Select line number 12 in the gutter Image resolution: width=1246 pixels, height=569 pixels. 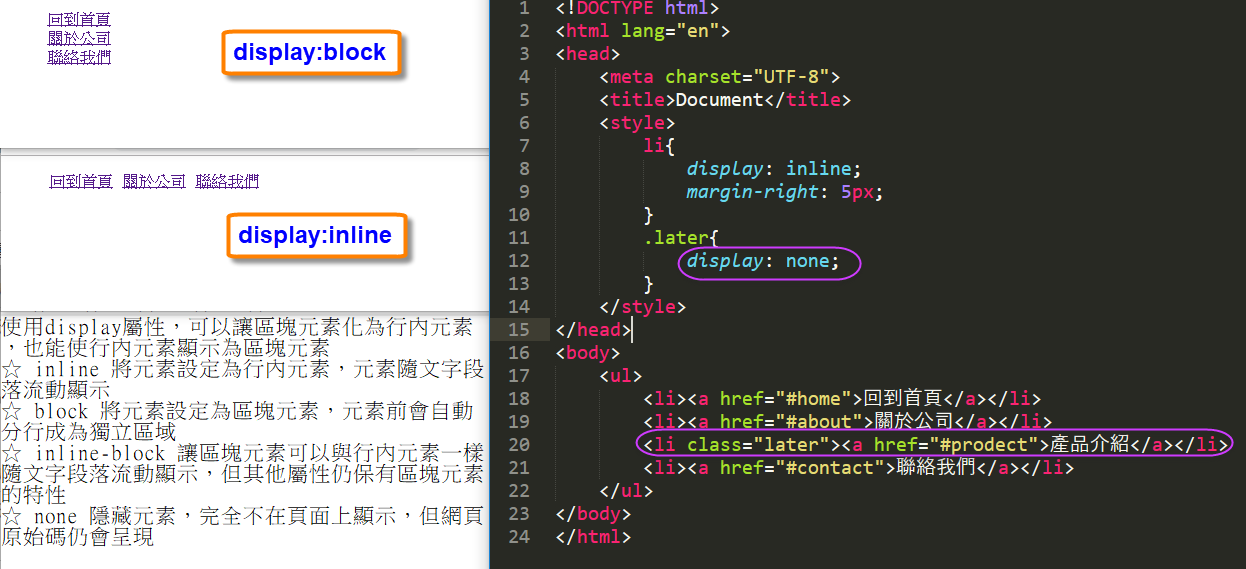tap(518, 261)
